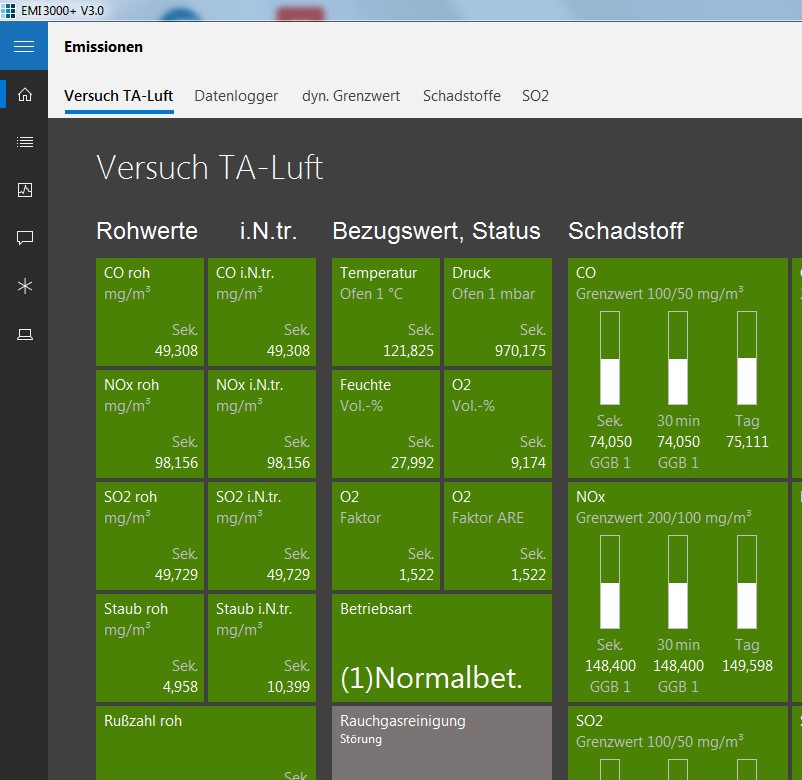
Task: Switch to the Datenlogger tab
Action: (236, 96)
